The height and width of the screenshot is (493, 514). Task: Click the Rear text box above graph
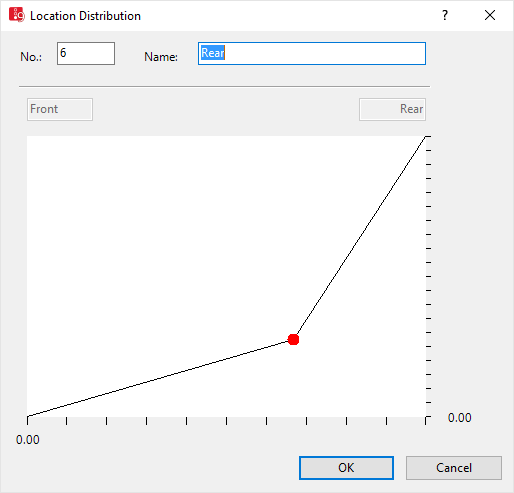(392, 109)
